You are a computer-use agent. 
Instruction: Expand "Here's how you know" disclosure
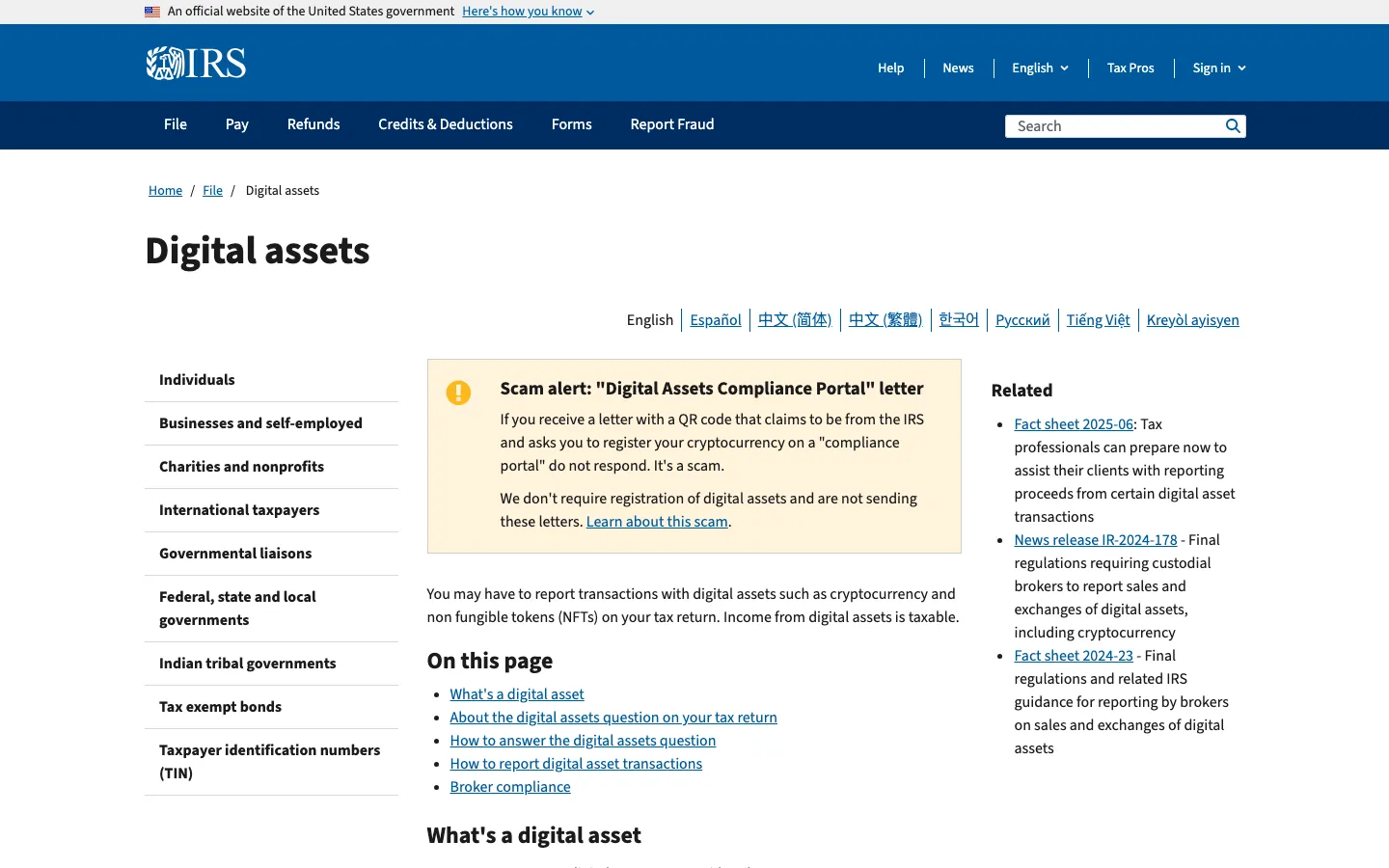(528, 12)
